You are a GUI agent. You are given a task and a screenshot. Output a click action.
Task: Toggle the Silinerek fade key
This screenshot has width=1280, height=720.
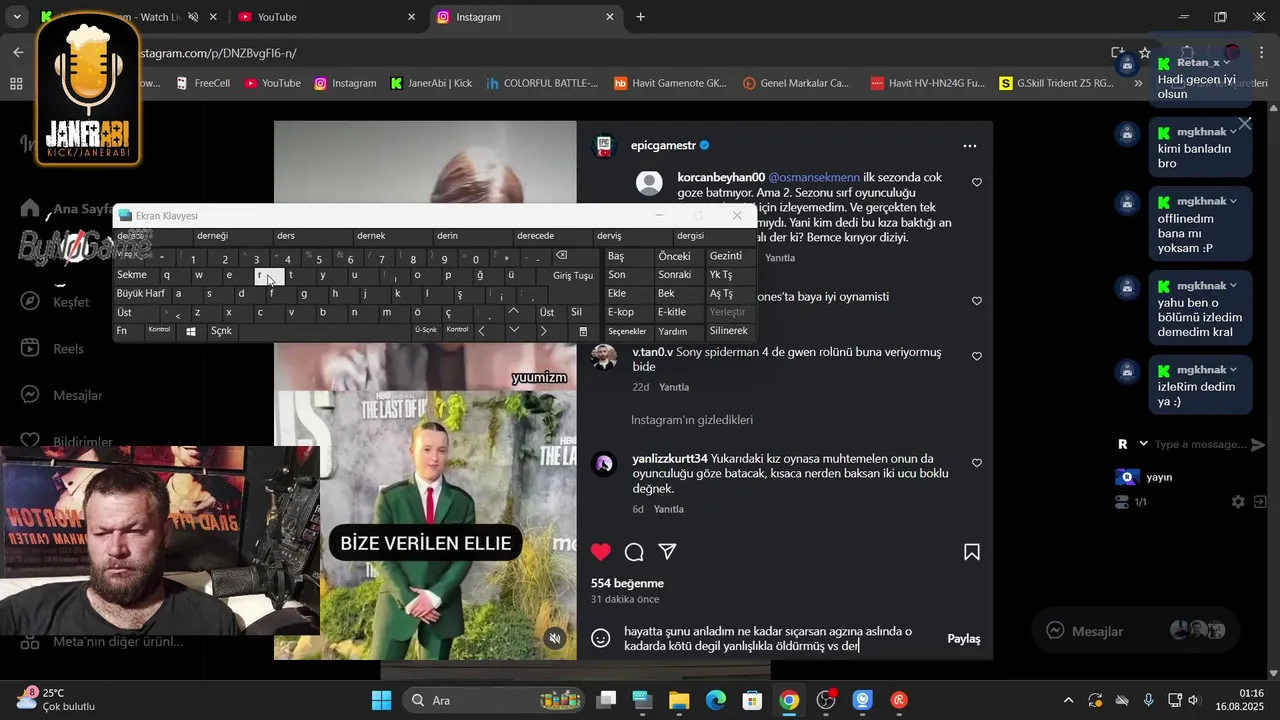click(728, 331)
